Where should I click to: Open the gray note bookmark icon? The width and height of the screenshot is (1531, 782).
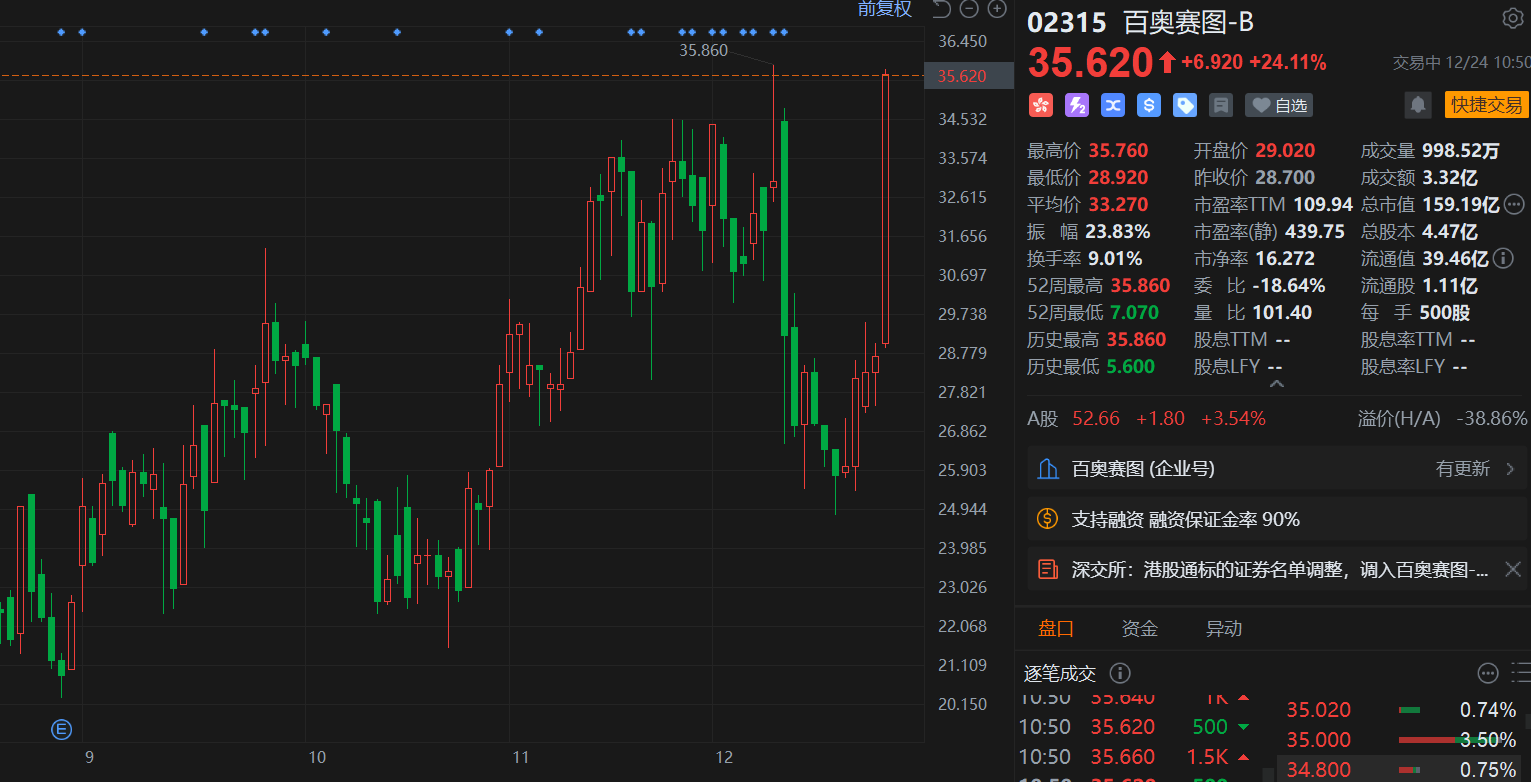[1220, 105]
